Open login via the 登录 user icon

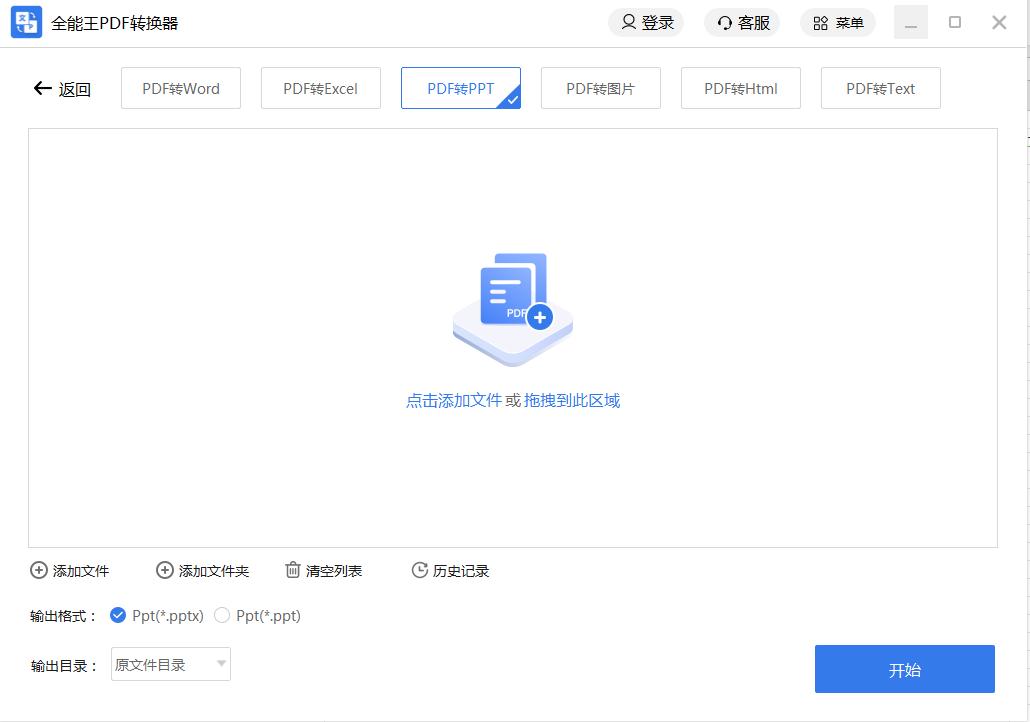tap(629, 22)
